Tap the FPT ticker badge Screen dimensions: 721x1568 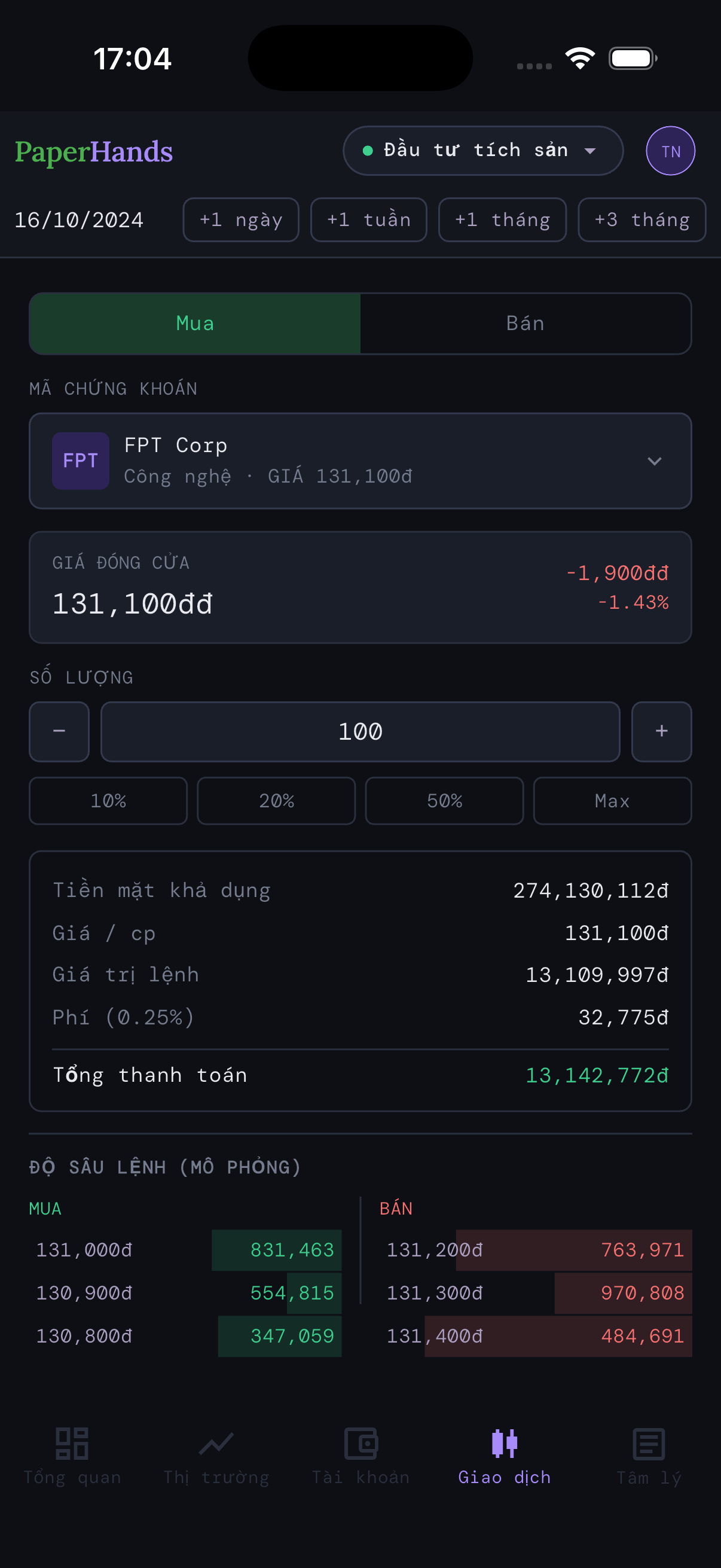80,461
